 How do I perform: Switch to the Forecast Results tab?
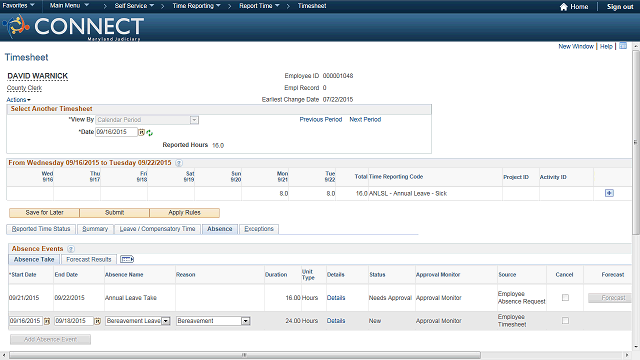[89, 259]
